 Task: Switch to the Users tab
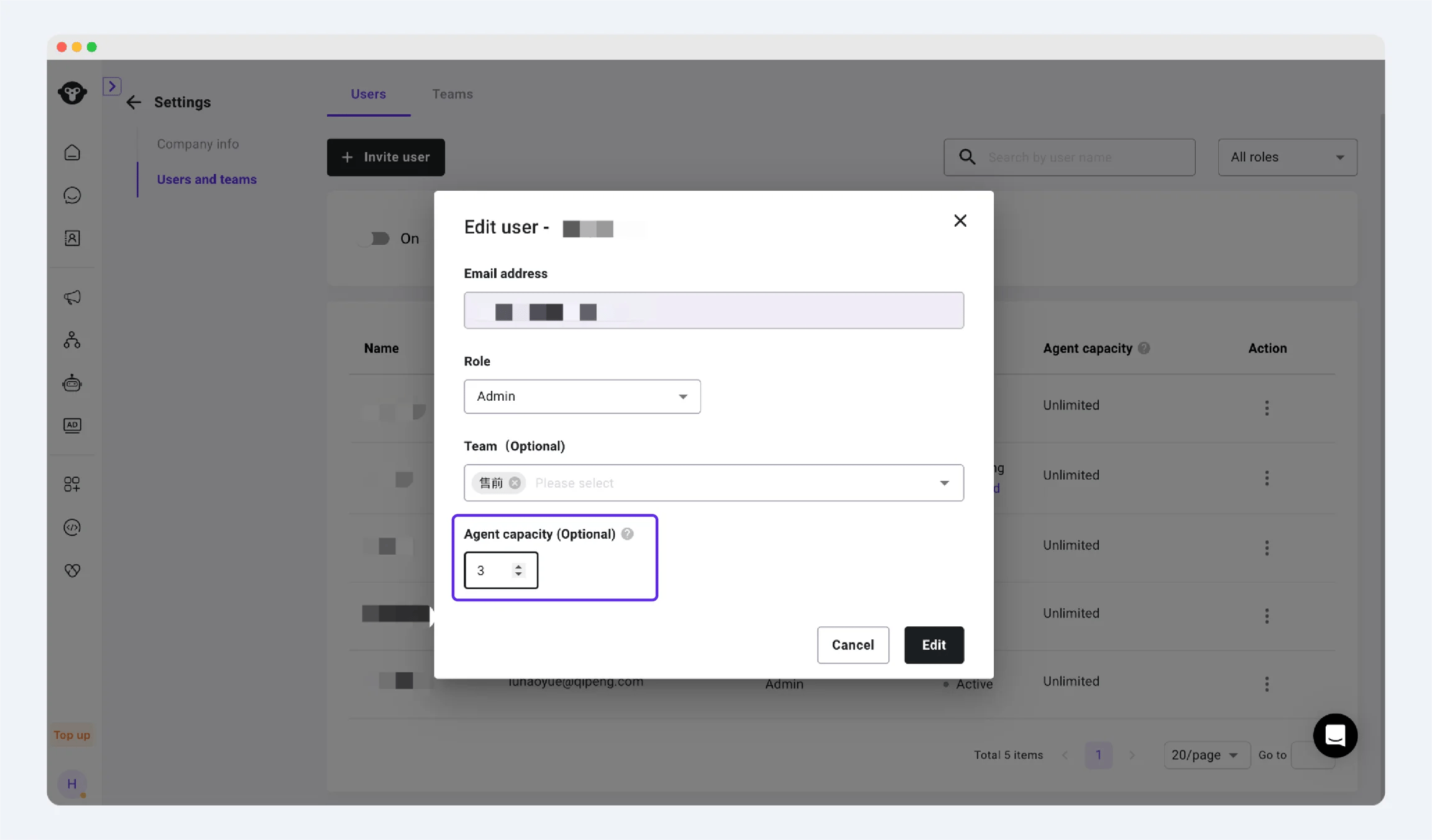point(369,94)
